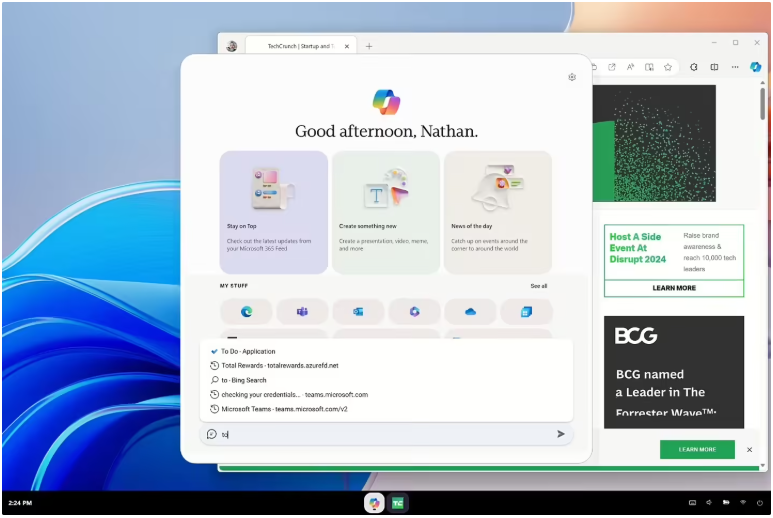
Task: Launch Microsoft Teams from My Stuff
Action: click(302, 311)
